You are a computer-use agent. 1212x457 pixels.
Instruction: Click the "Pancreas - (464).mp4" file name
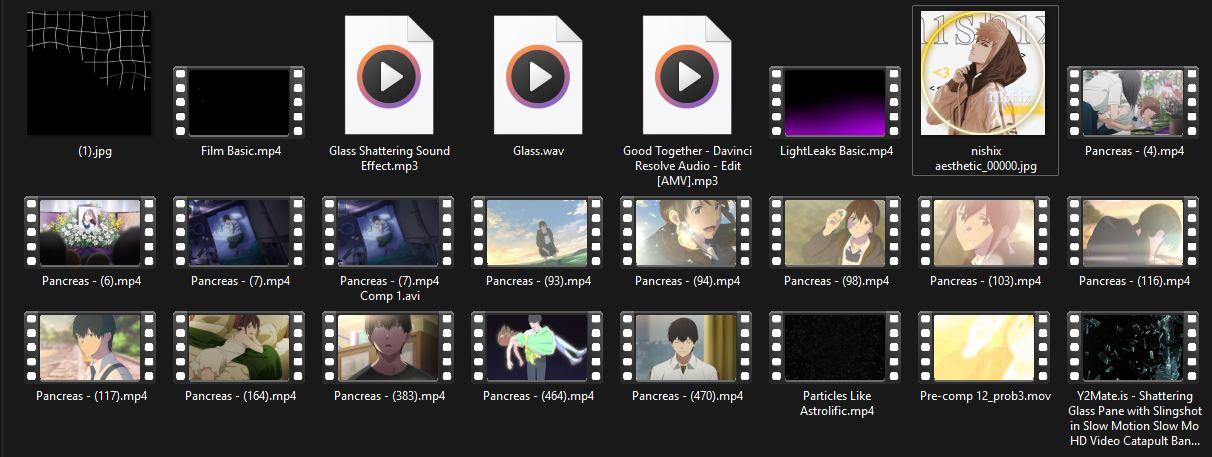pos(539,396)
